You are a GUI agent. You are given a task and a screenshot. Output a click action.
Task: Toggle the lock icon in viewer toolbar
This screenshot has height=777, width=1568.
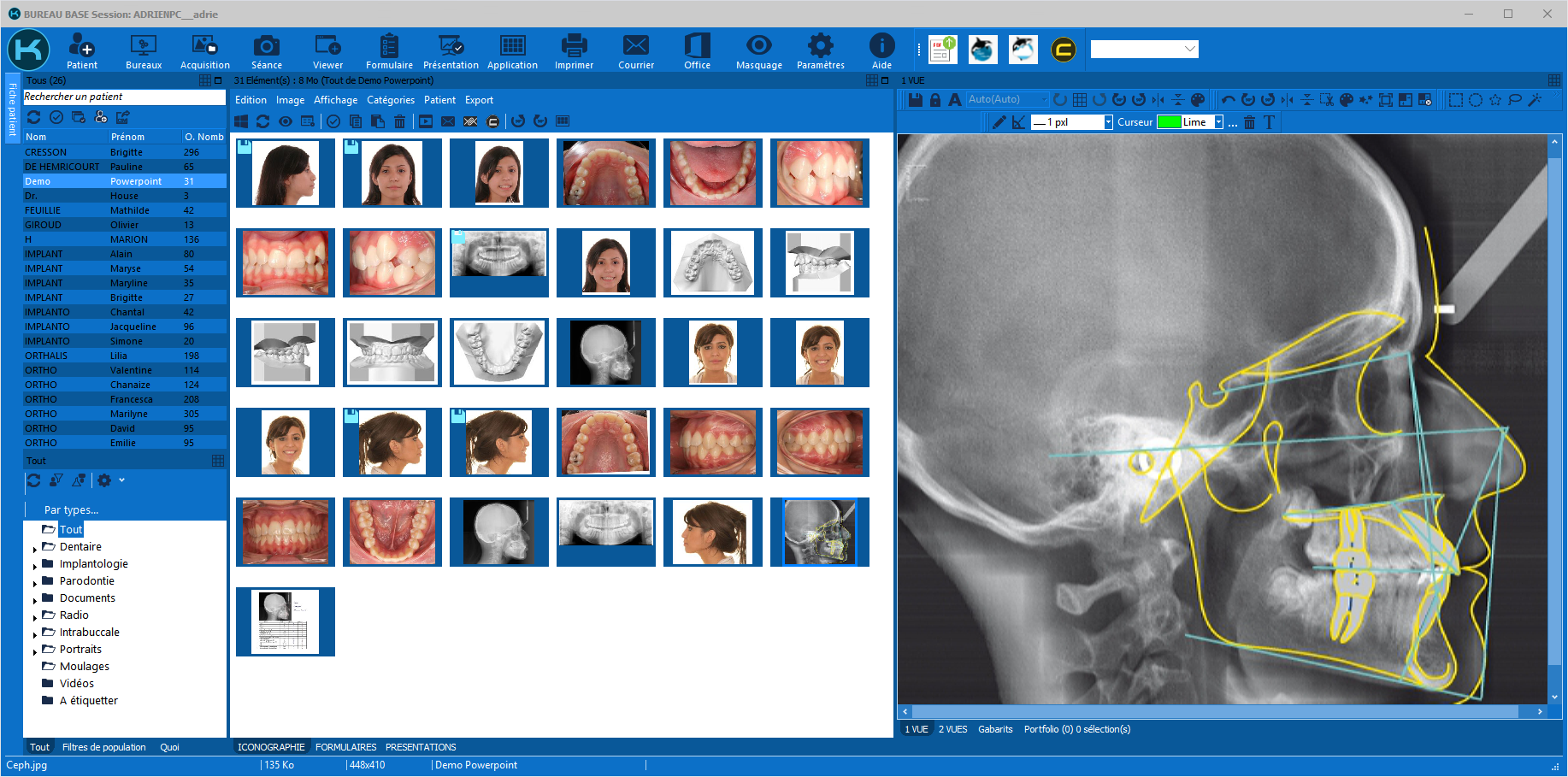[934, 100]
